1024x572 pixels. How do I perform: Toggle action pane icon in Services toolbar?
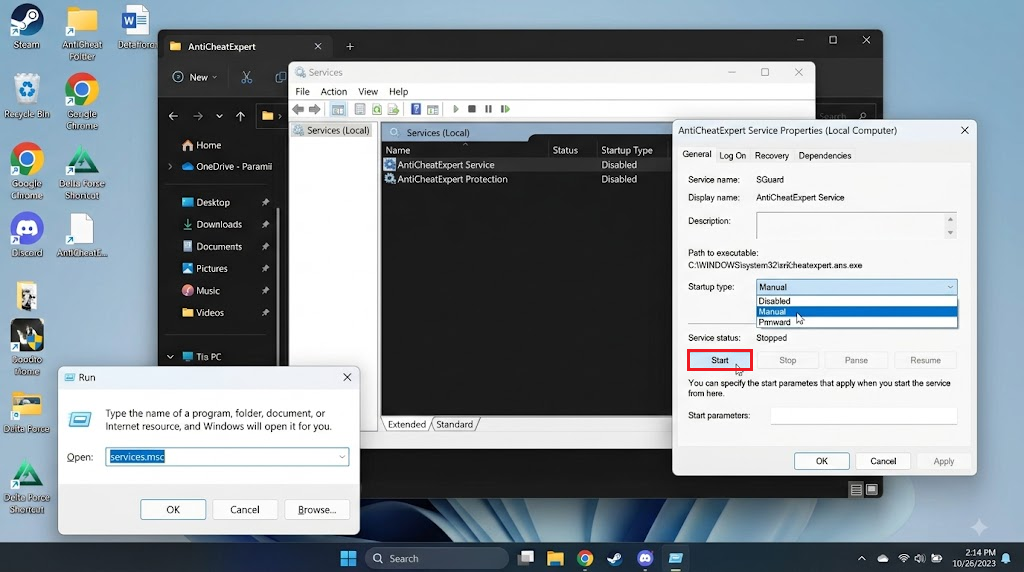[x=432, y=109]
